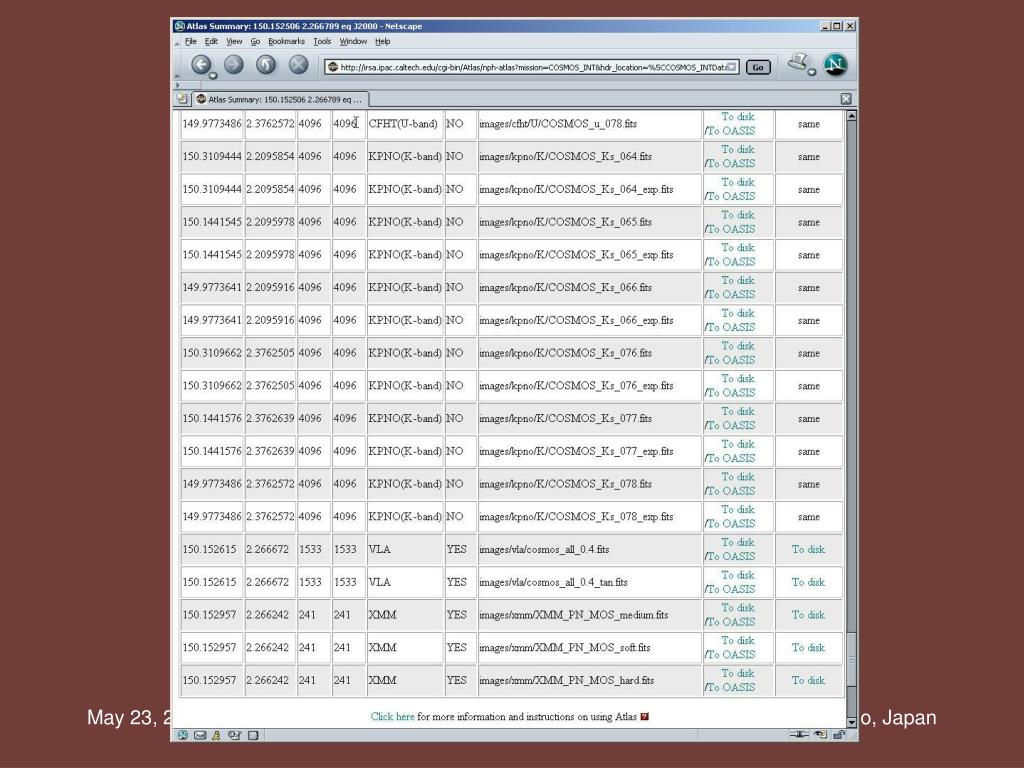Open Composer icon in the status bar
1024x768 pixels.
pos(234,735)
